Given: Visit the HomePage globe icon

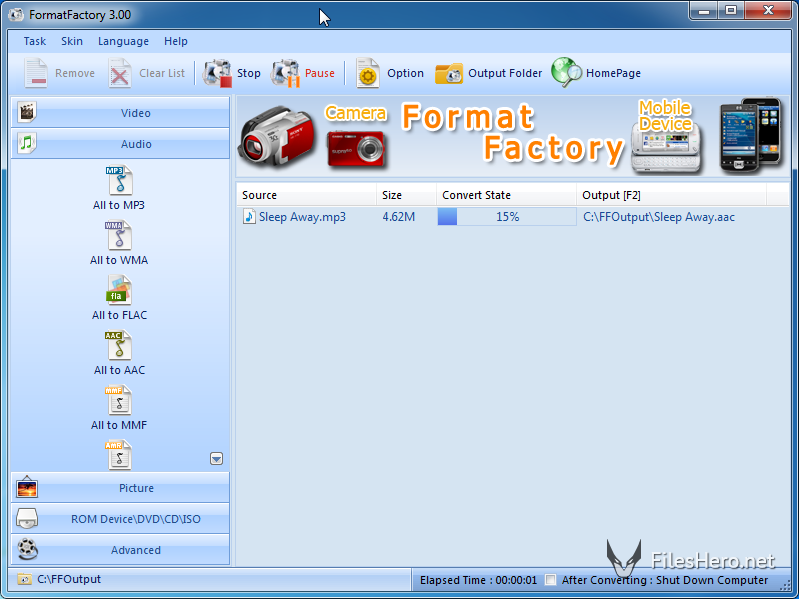Looking at the screenshot, I should point(567,73).
